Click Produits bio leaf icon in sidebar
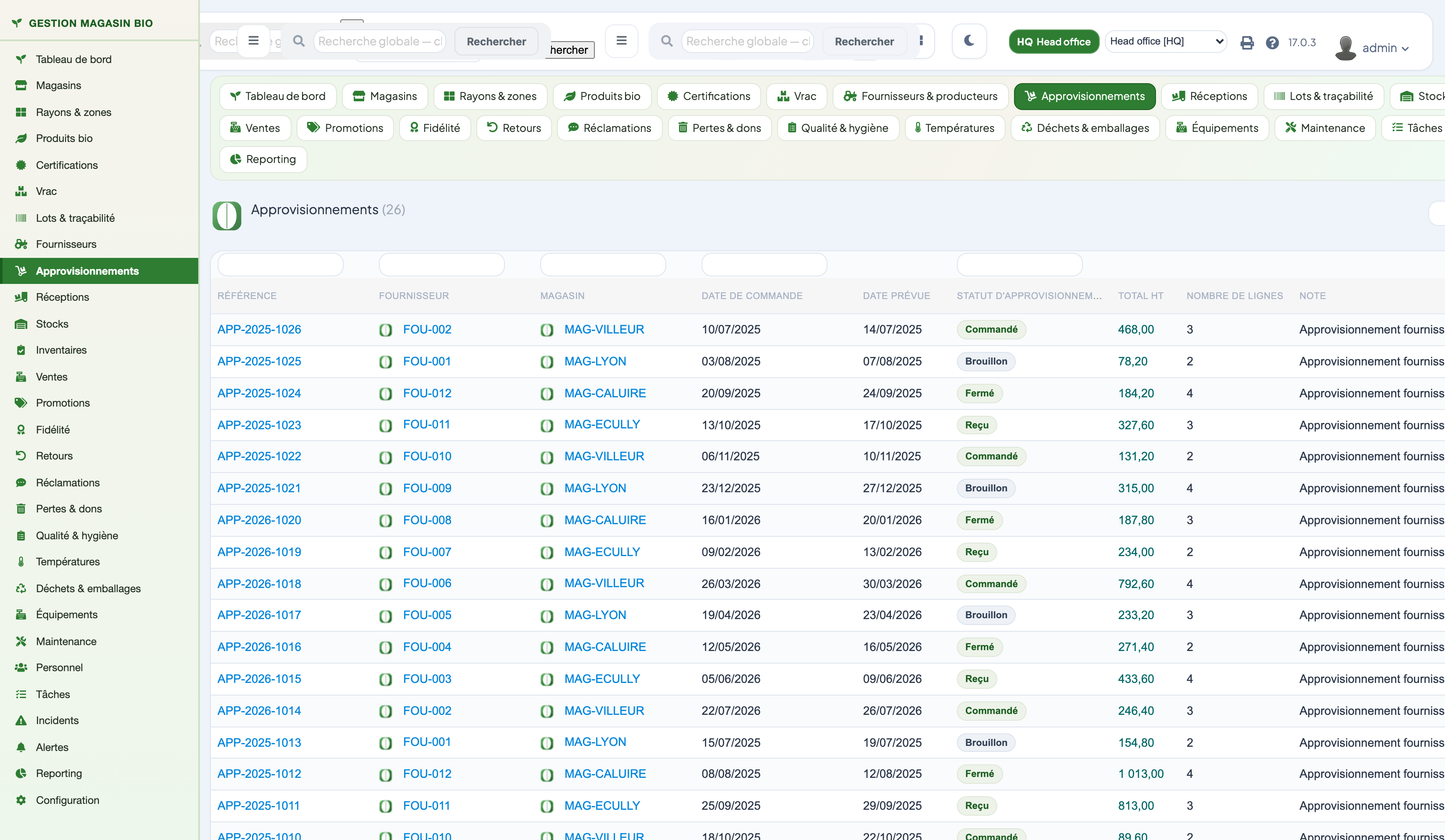The height and width of the screenshot is (840, 1445). [21, 138]
